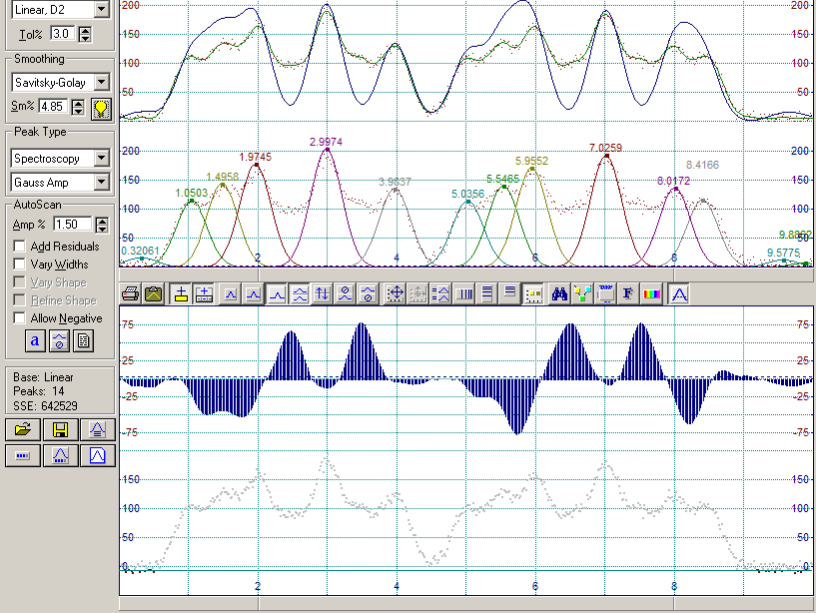This screenshot has height=613, width=816.
Task: Click the printer icon in graph toolbar
Action: click(130, 294)
